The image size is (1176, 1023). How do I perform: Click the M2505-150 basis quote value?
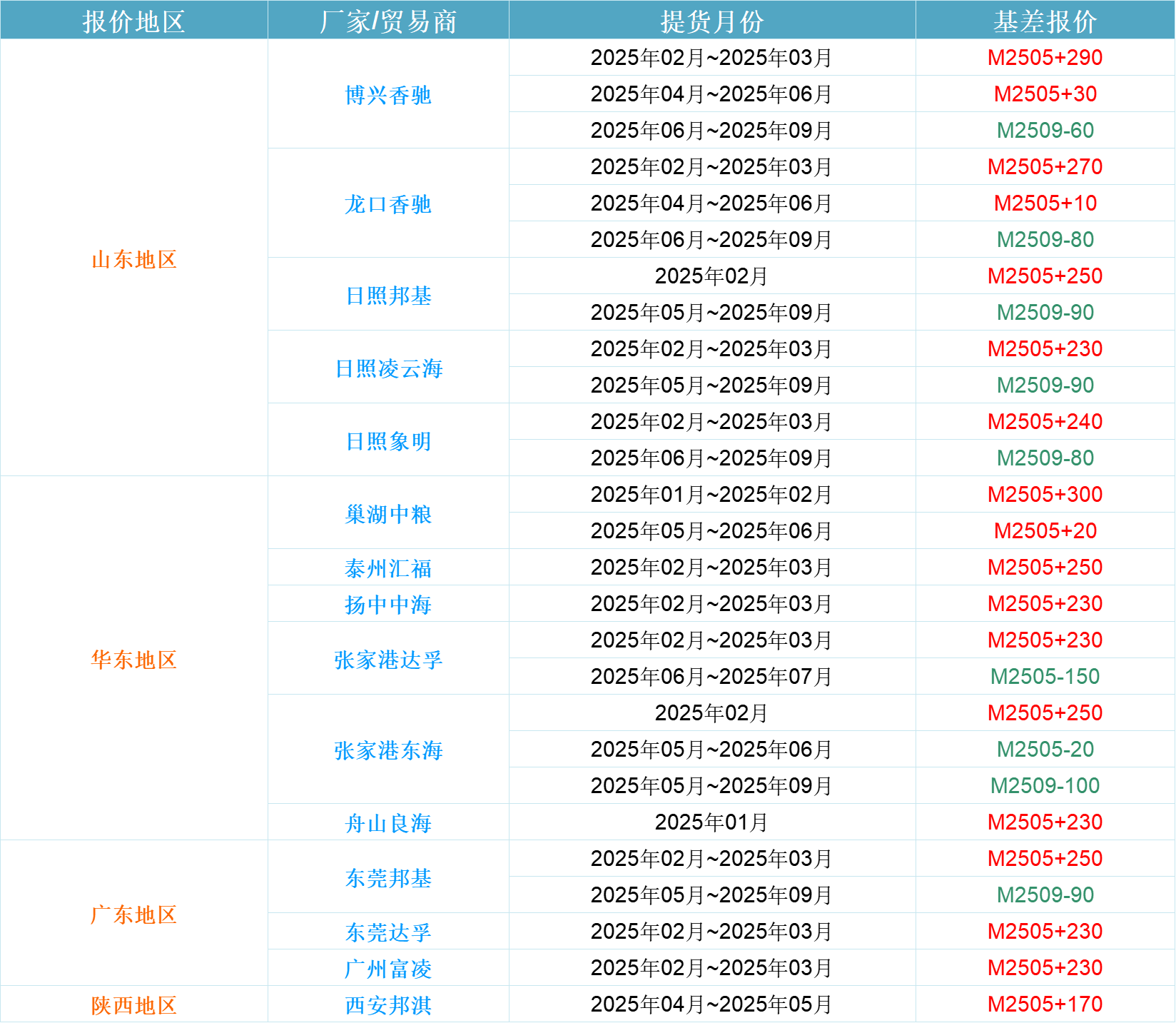[1045, 677]
